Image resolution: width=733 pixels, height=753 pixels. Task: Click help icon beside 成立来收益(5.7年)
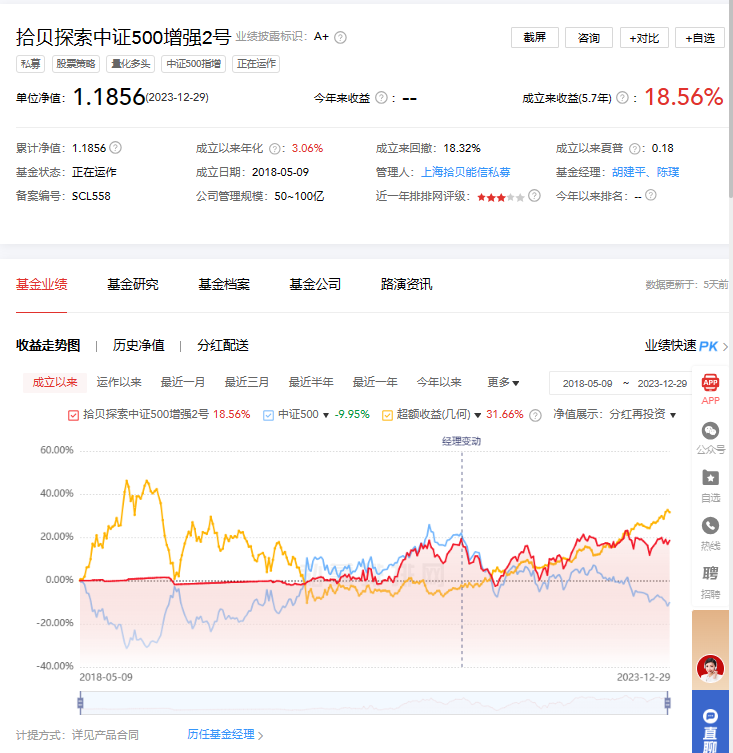(x=622, y=98)
